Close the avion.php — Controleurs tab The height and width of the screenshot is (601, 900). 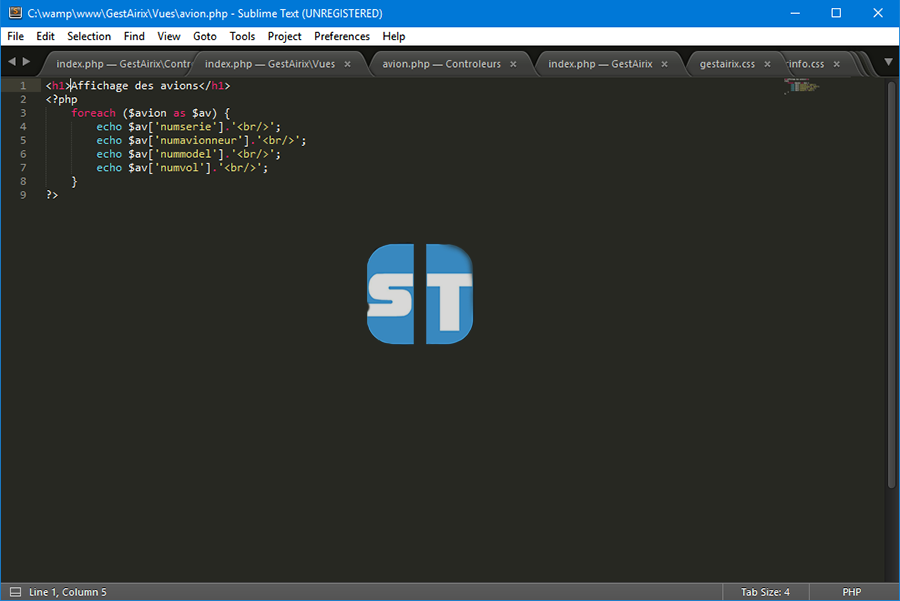(513, 64)
